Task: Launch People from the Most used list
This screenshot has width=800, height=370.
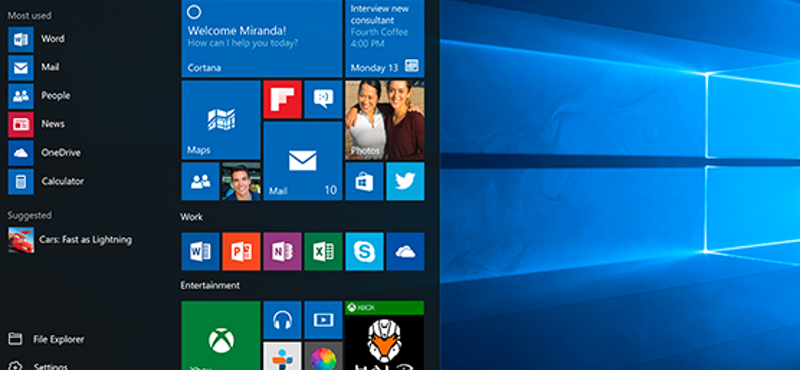Action: click(x=39, y=96)
